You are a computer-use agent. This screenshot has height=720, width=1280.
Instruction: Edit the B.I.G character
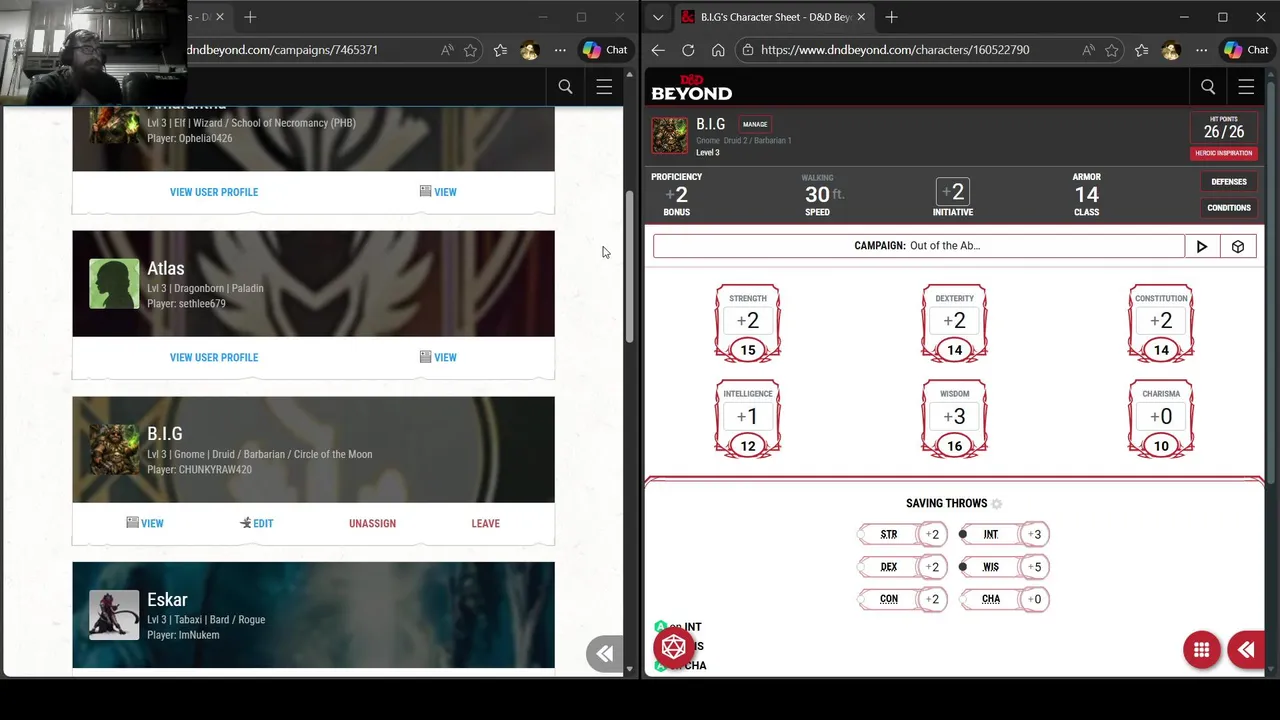257,524
